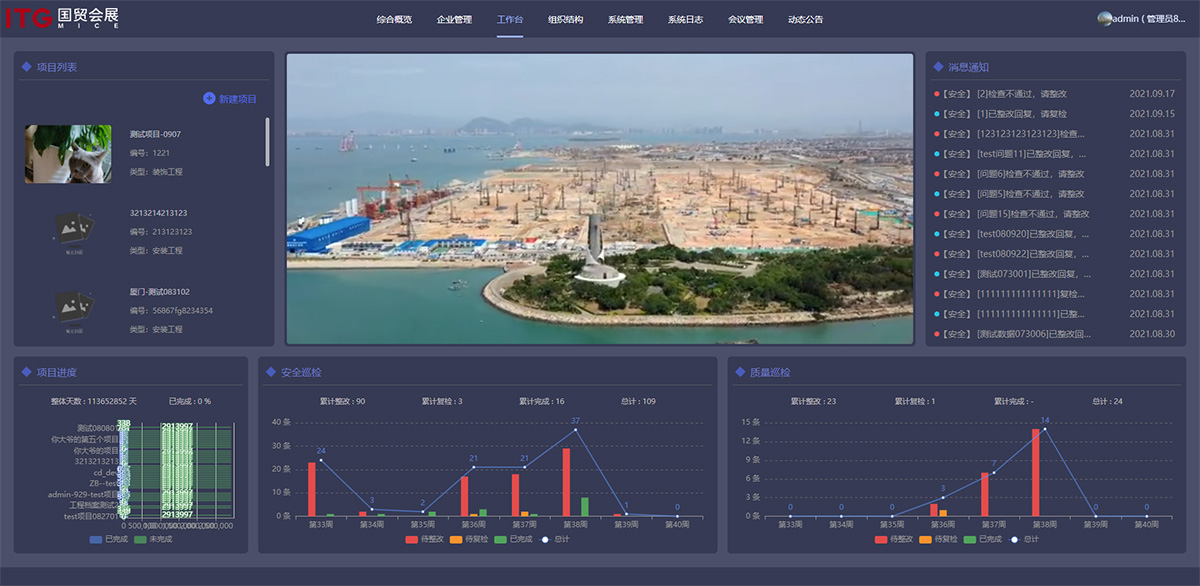Screen dimensions: 1200x586
Task: Toggle 已完成 legend in 质量巡检 chart
Action: [x=981, y=539]
